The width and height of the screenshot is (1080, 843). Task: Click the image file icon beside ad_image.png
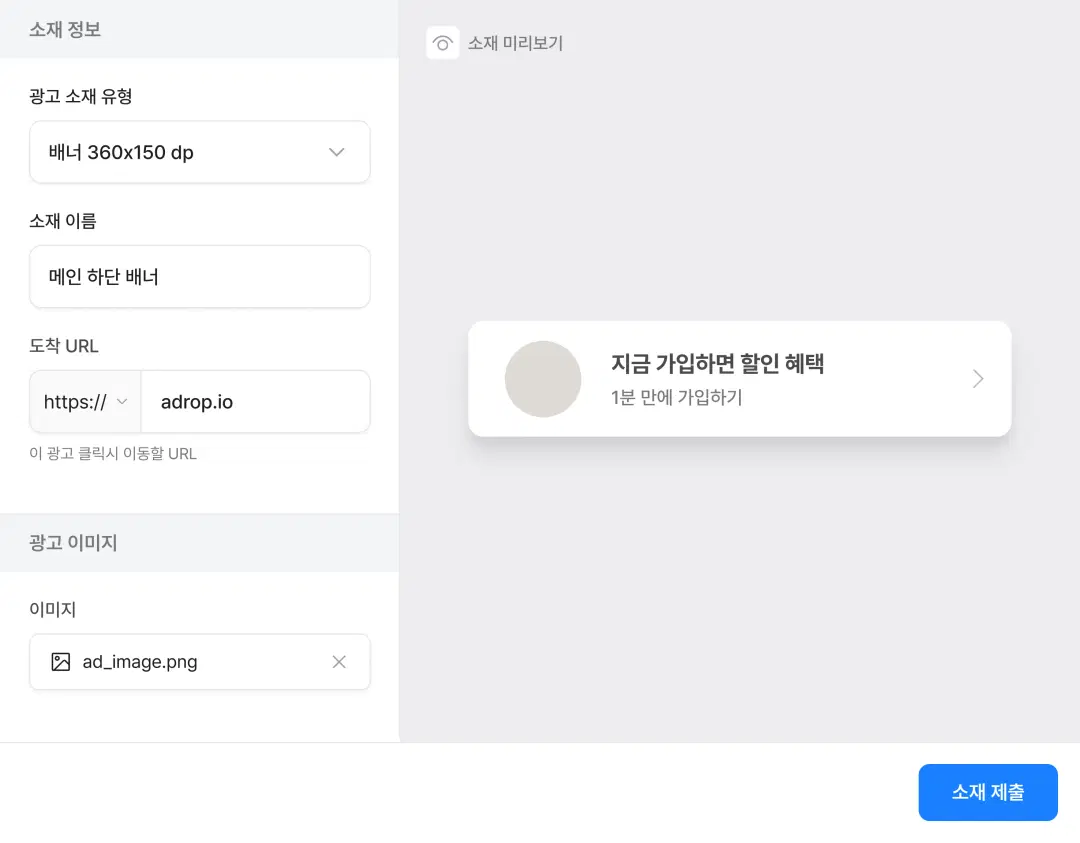click(61, 662)
